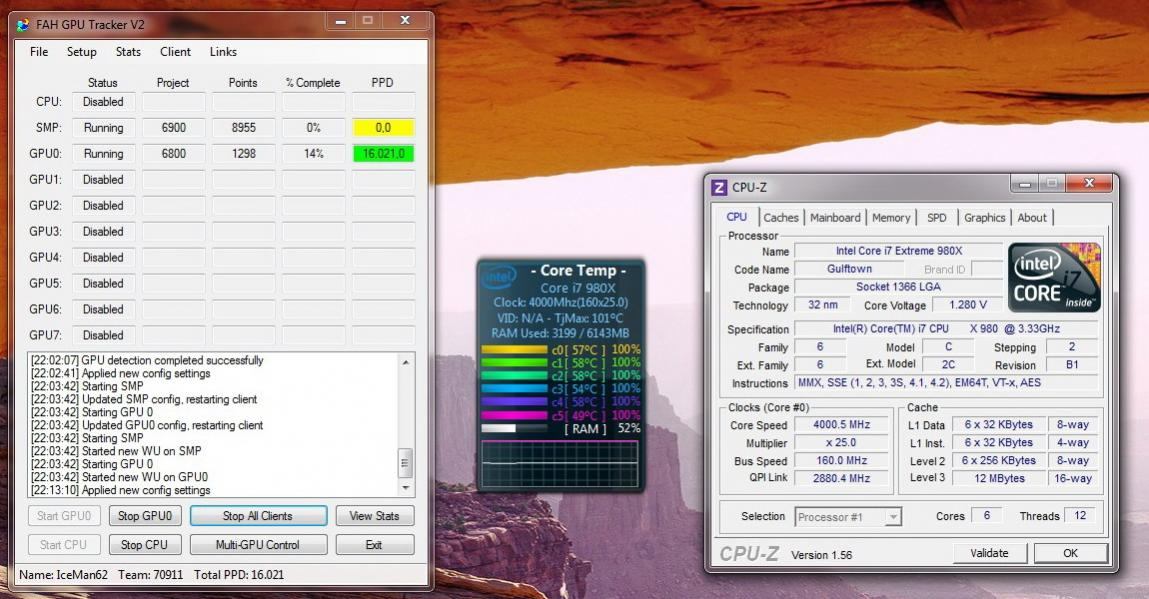
Task: Open the Setup menu
Action: tap(81, 52)
